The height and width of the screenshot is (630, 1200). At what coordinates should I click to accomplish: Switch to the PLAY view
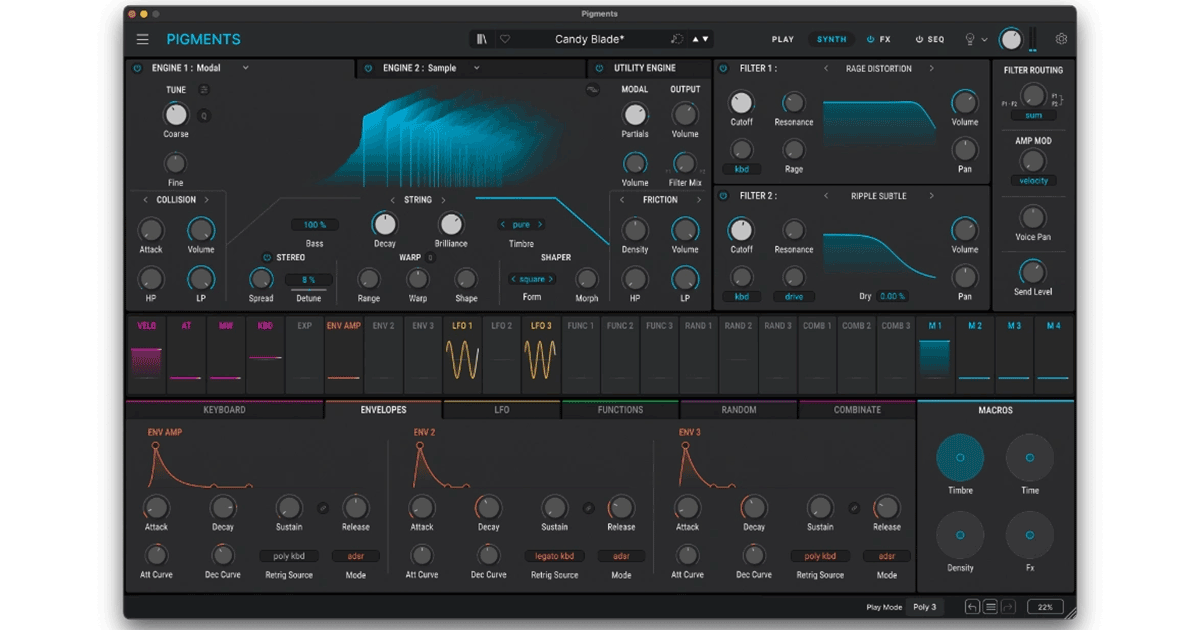pyautogui.click(x=783, y=39)
